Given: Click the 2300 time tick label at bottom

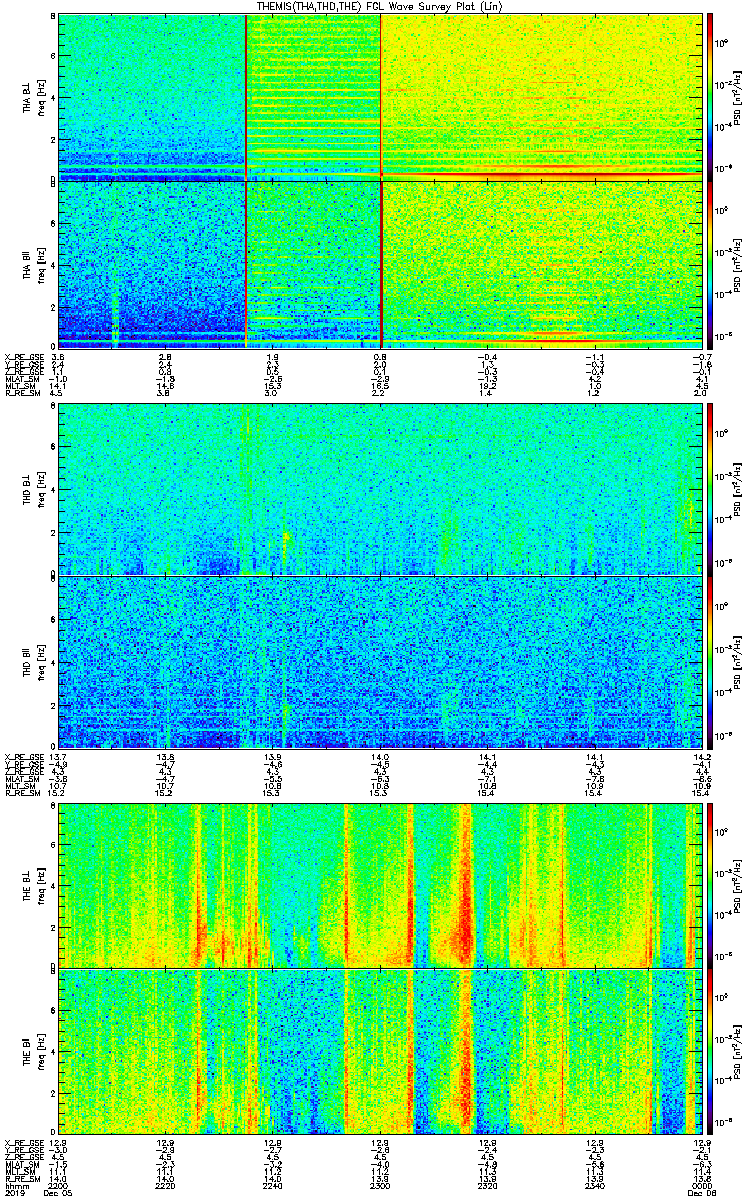Looking at the screenshot, I should tap(380, 1186).
